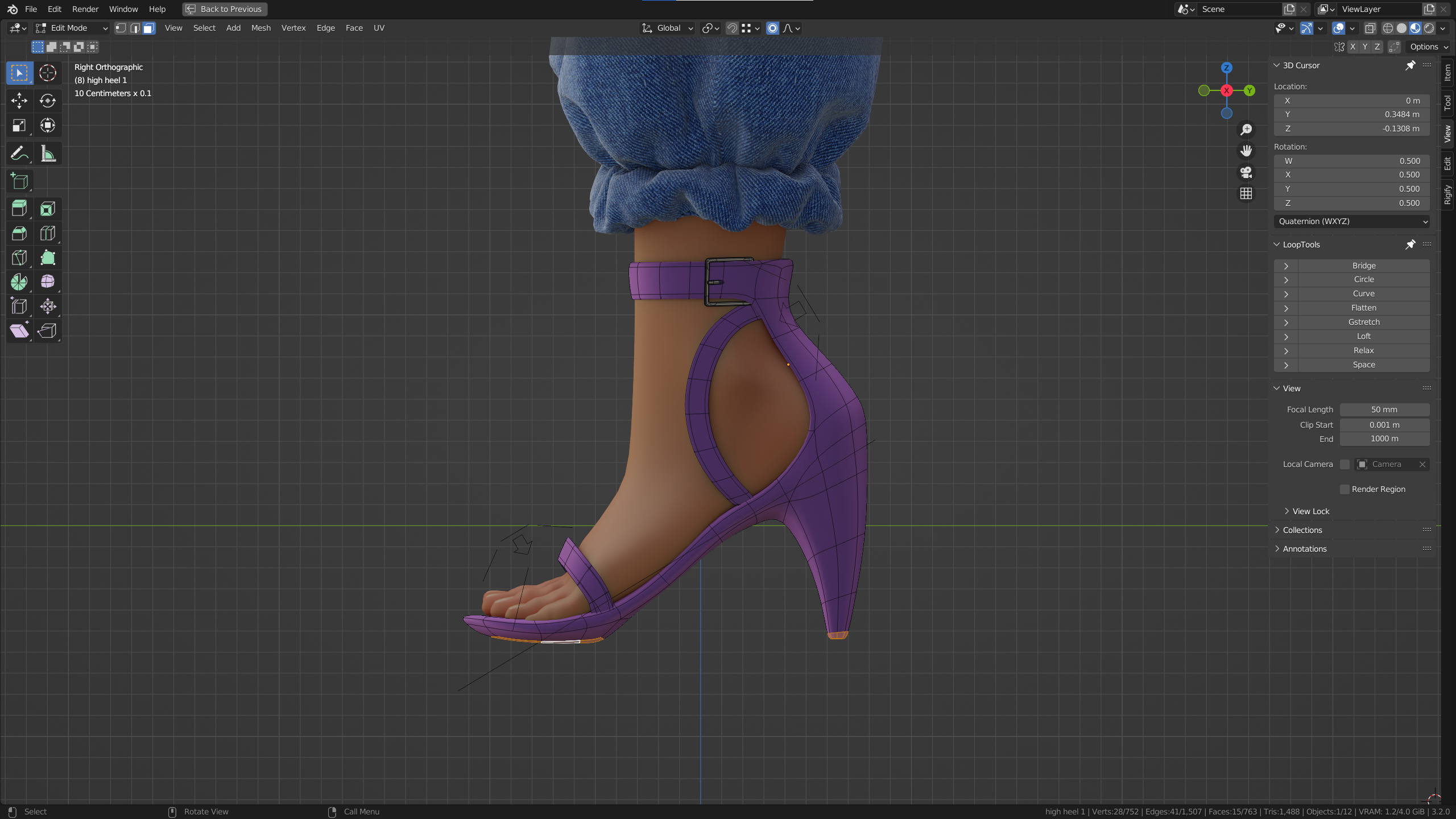Select the Move tool
Image resolution: width=1456 pixels, height=819 pixels.
[x=19, y=101]
